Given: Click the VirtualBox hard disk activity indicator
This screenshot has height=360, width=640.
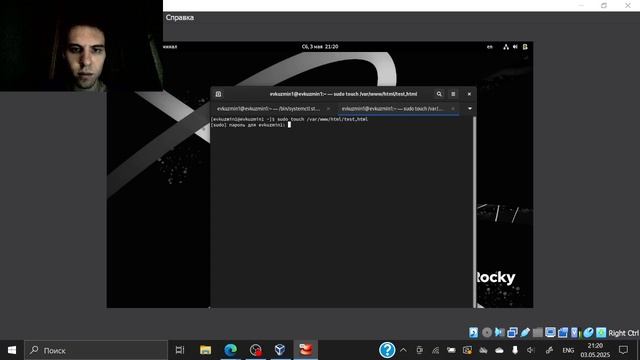Looking at the screenshot, I should pos(473,333).
